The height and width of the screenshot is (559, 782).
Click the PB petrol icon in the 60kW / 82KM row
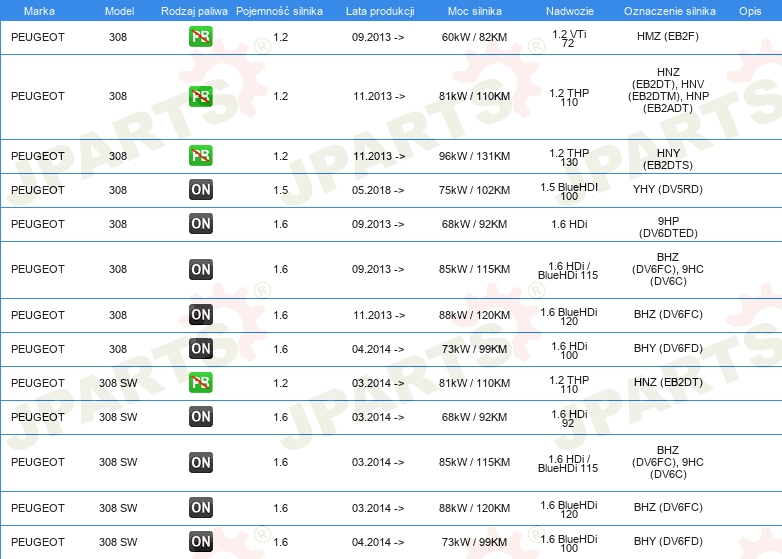coord(200,37)
